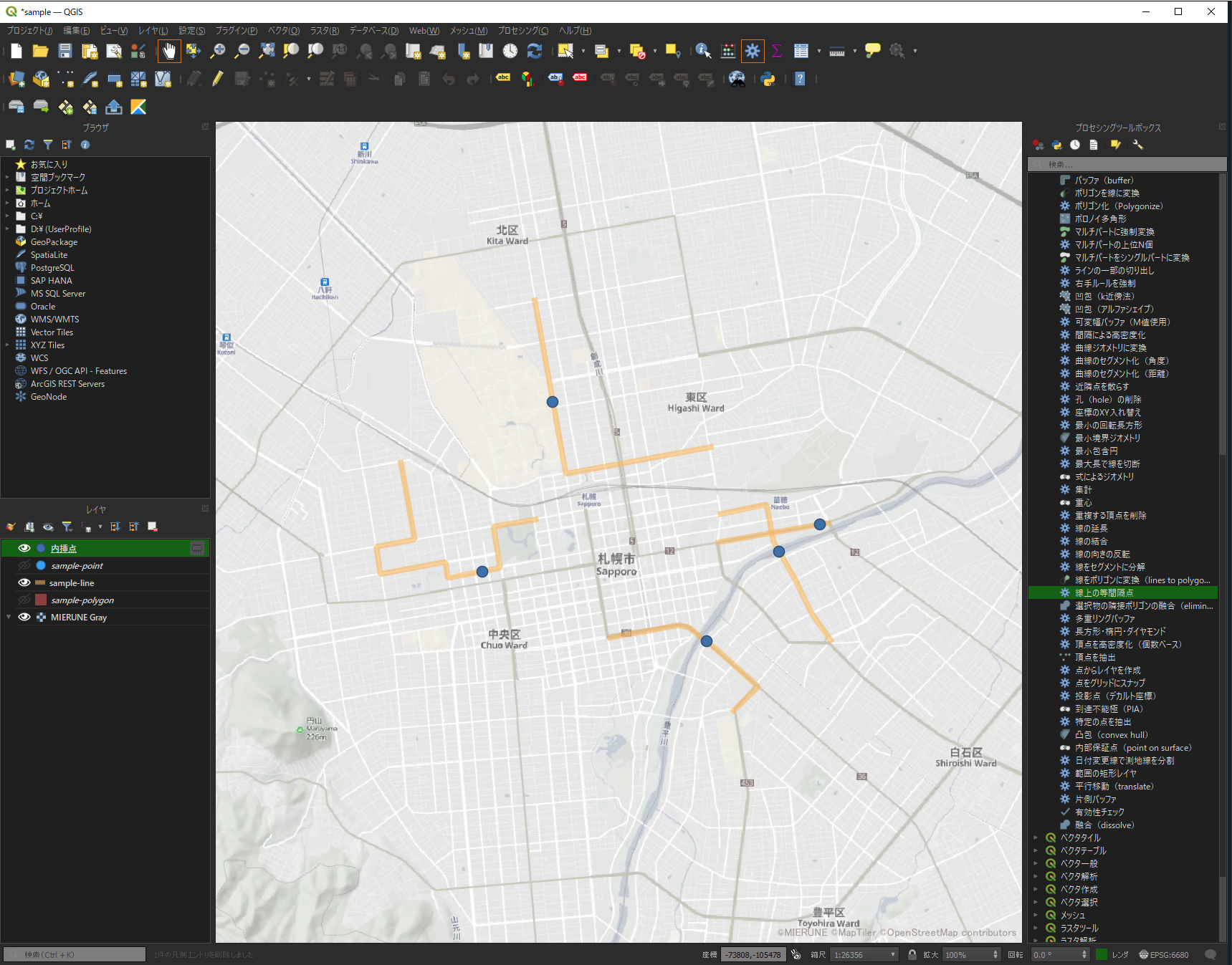Toggle the Render checkbox in status bar
1232x965 pixels.
click(1102, 954)
